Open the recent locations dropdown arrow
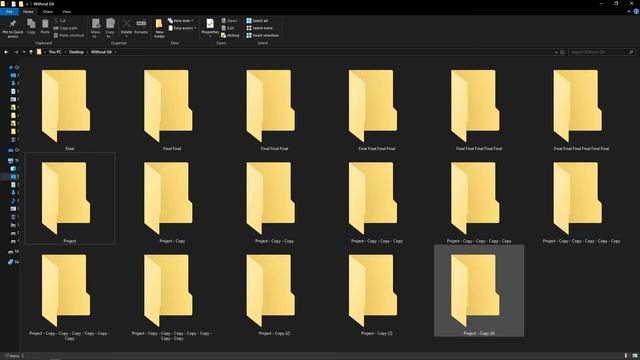Viewport: 640px width, 360px height. (24, 52)
